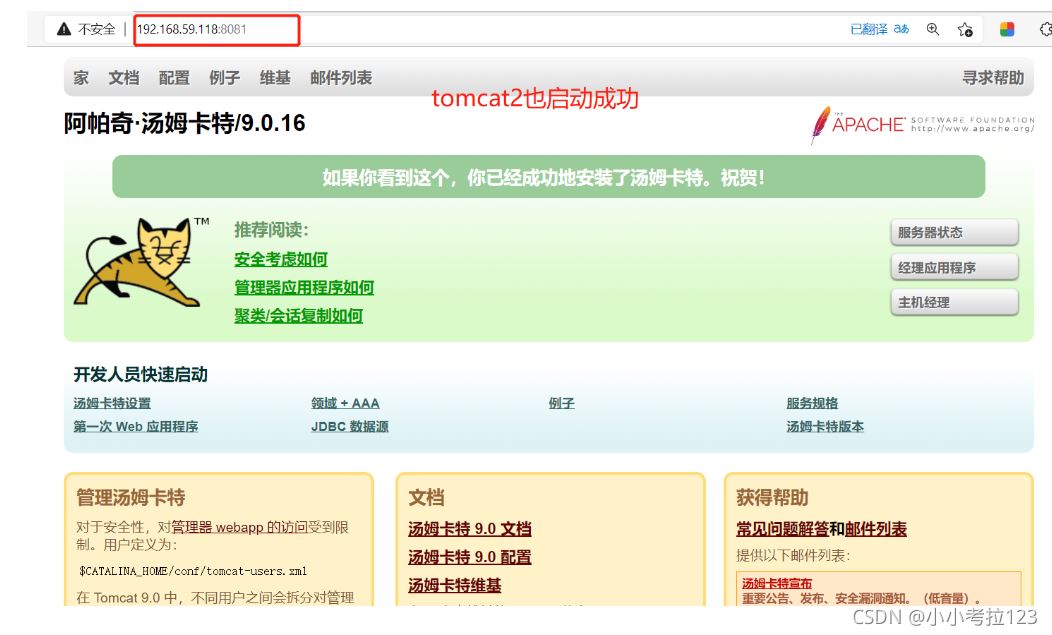Open the 常见问题解答 link
Screen dimensions: 1052x635
(x=782, y=529)
